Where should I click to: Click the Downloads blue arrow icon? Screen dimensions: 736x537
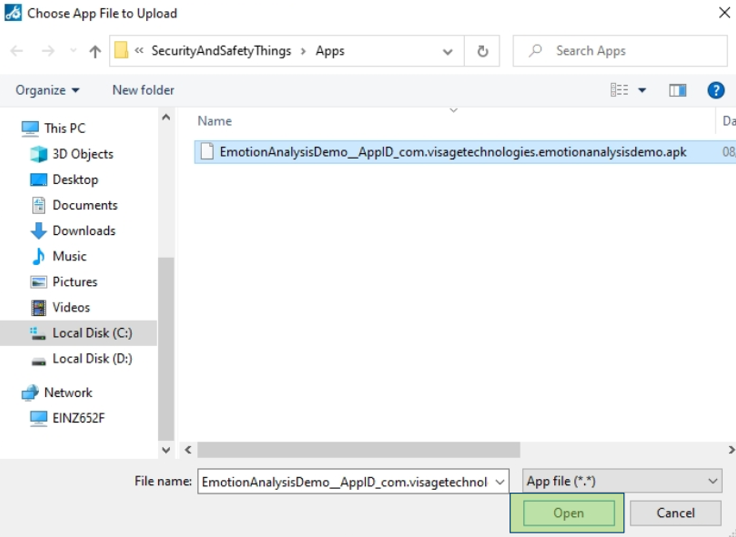(38, 230)
